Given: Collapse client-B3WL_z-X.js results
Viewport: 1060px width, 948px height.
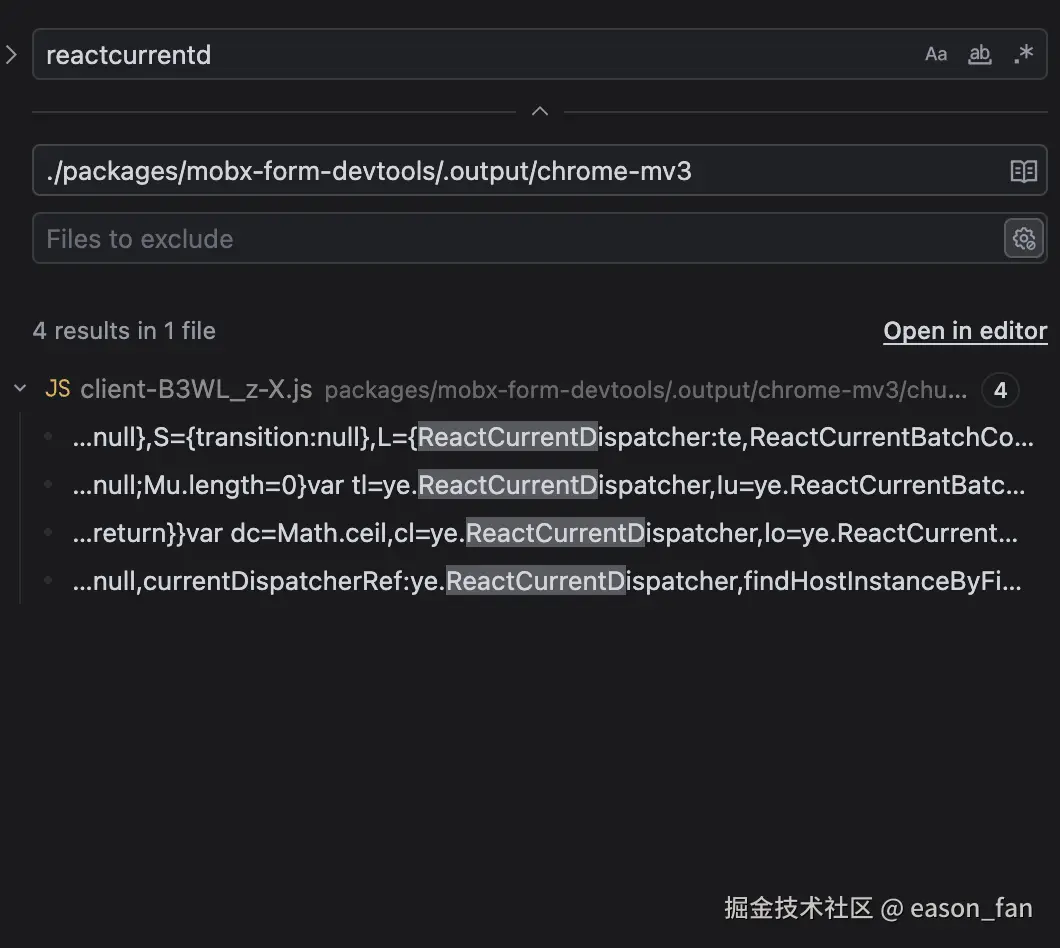Looking at the screenshot, I should [x=20, y=389].
